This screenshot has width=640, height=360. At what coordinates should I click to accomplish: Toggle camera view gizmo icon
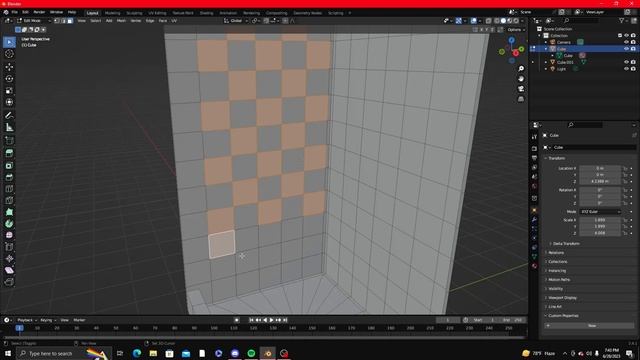coord(521,89)
